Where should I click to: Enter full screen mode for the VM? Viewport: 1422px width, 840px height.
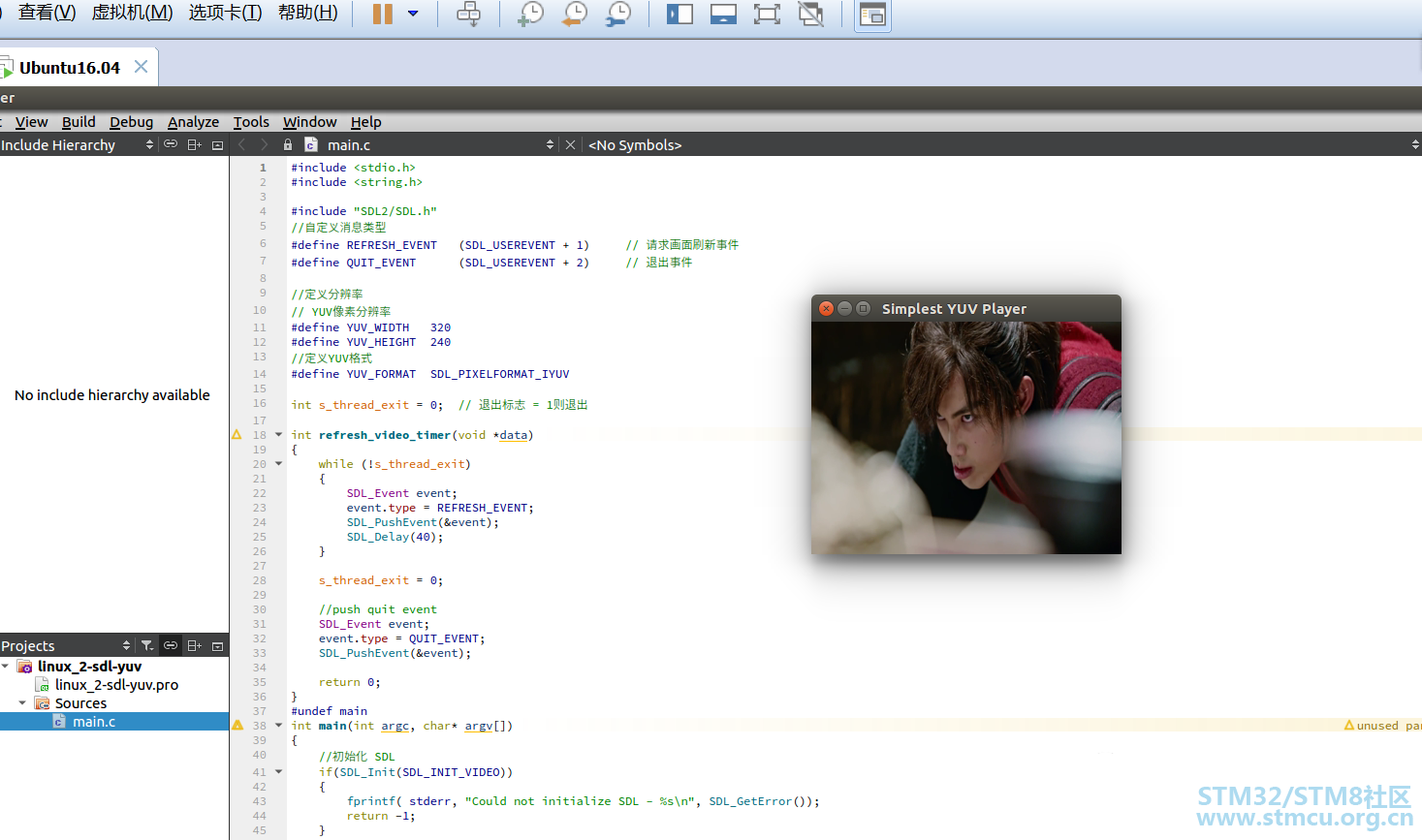point(767,14)
